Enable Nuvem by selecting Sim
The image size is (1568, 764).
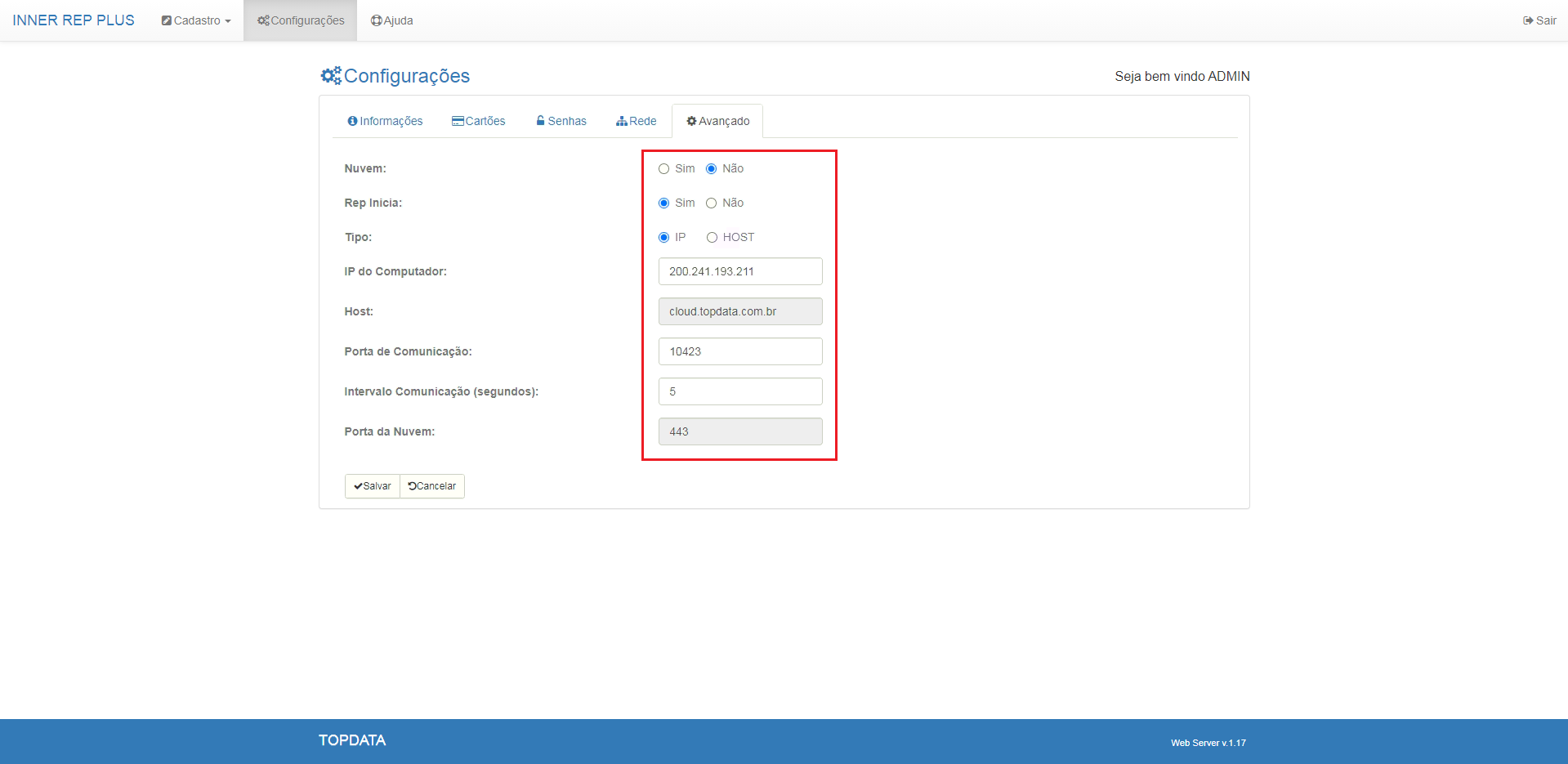[663, 169]
